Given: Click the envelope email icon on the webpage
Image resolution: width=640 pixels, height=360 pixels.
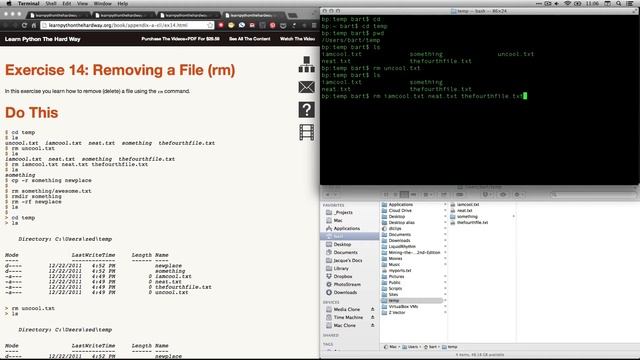Looking at the screenshot, I should tap(307, 87).
